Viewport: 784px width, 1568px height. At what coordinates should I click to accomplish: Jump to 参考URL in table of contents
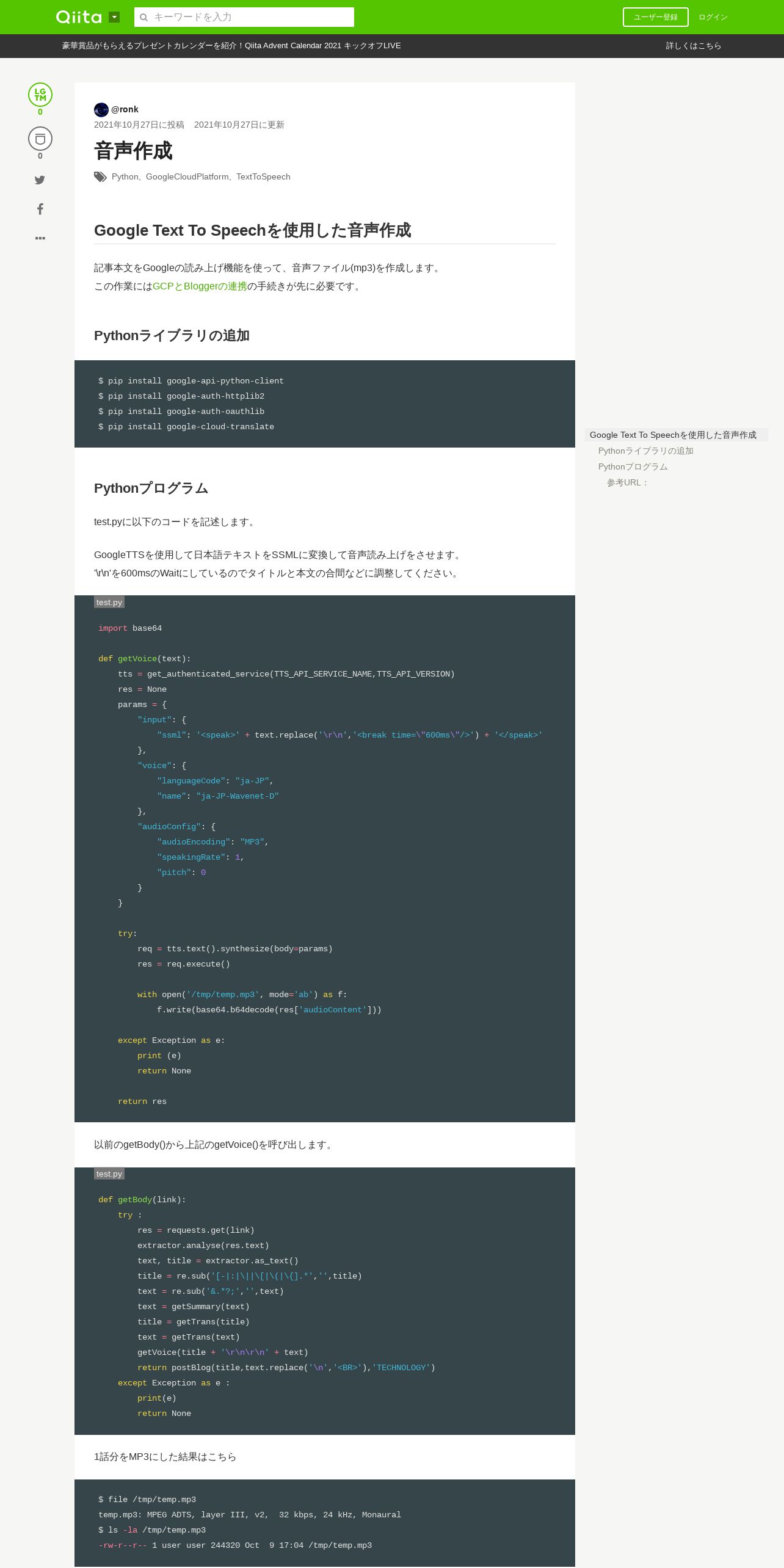[628, 482]
